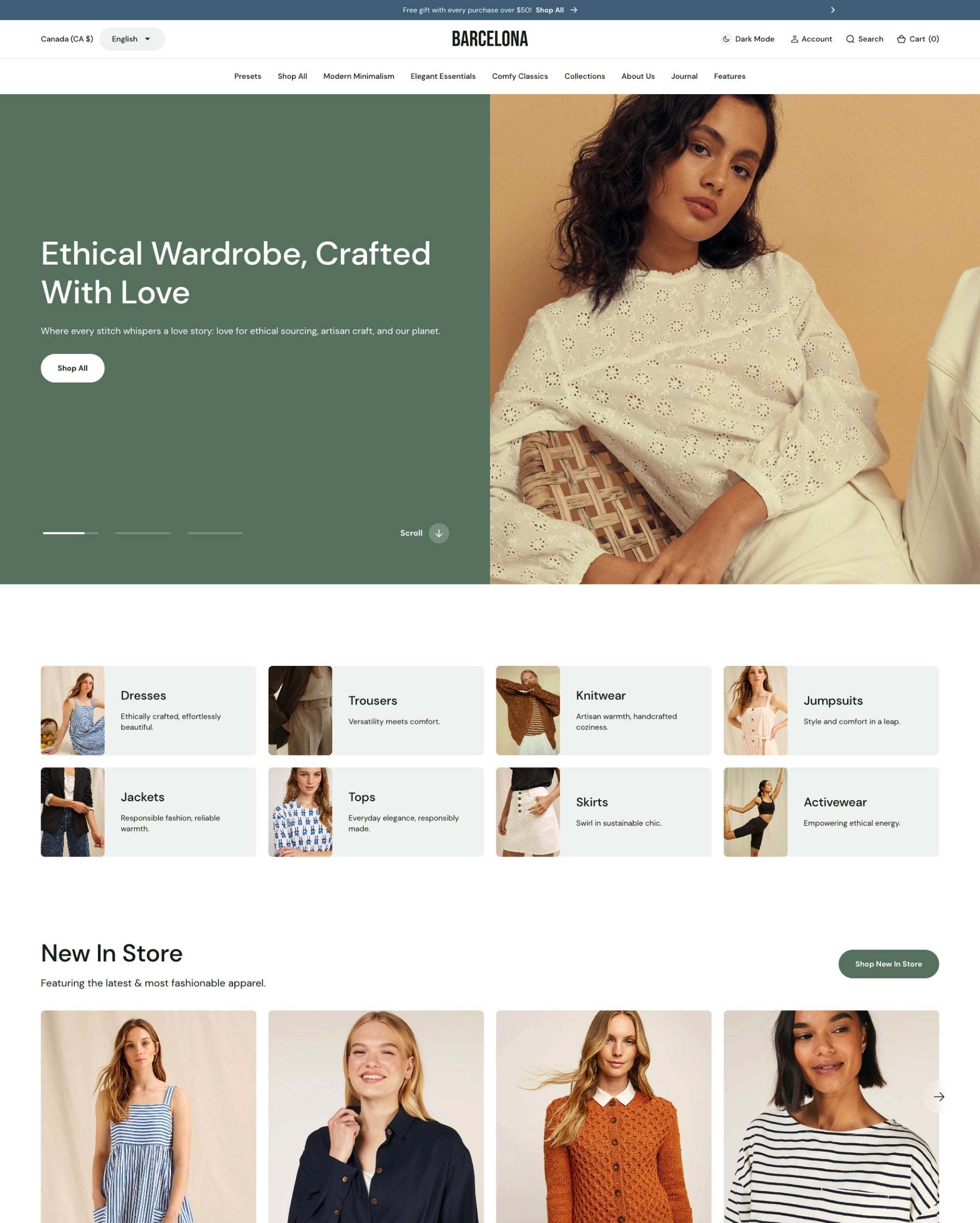Click Shop New In Store button
This screenshot has width=980, height=1223.
point(888,964)
